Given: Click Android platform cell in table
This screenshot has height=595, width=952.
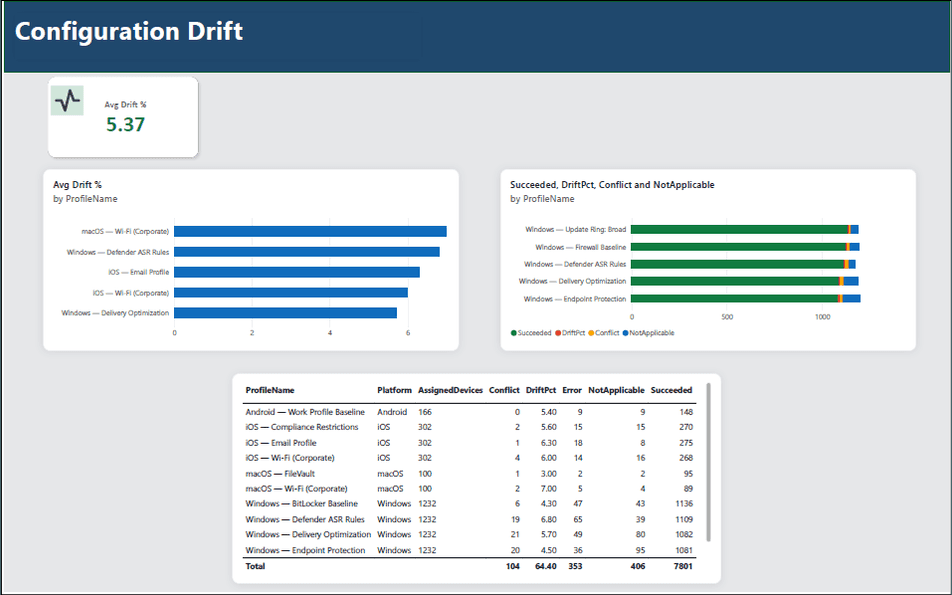Looking at the screenshot, I should [x=392, y=412].
